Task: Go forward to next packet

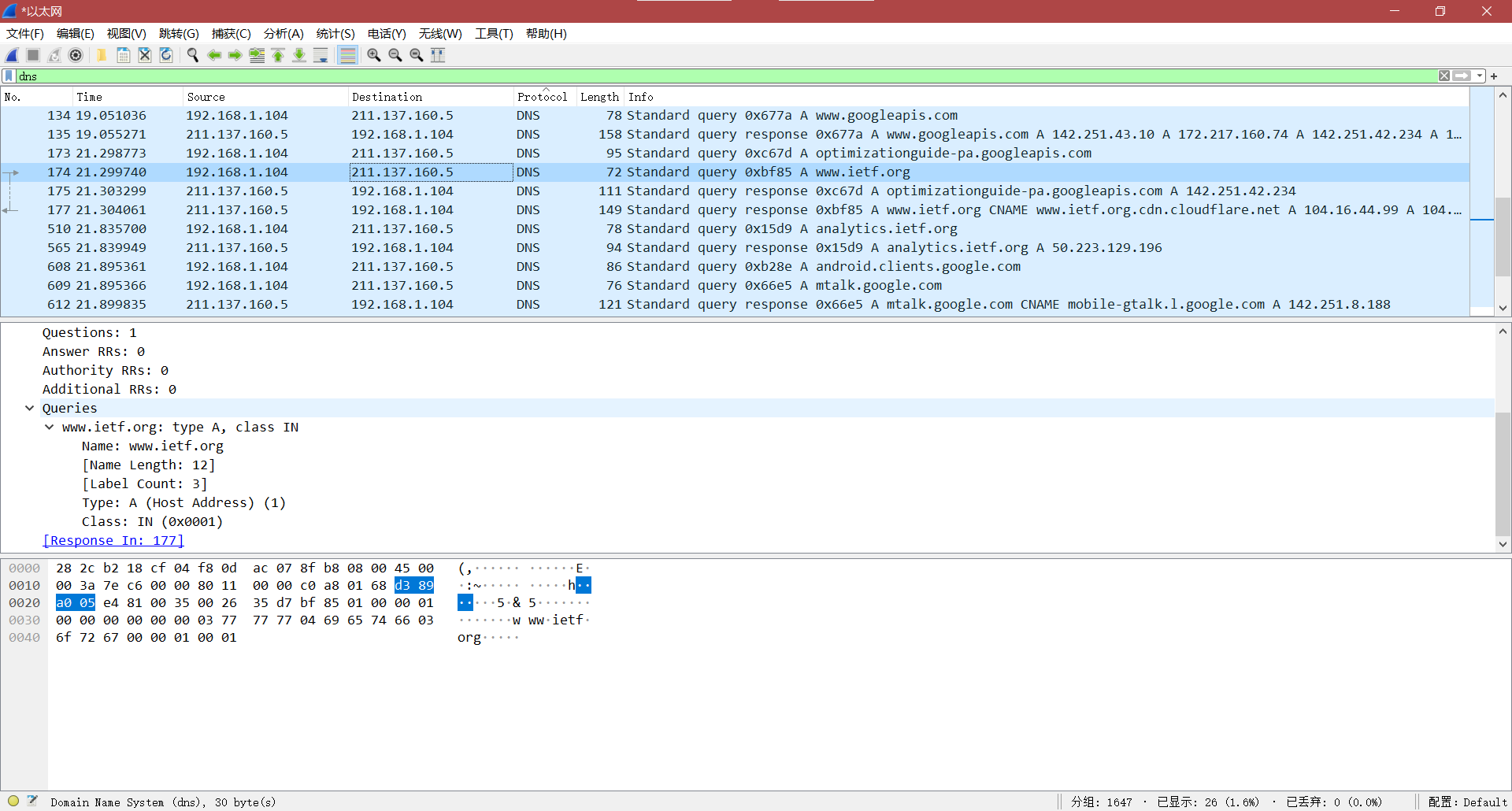Action: point(235,55)
